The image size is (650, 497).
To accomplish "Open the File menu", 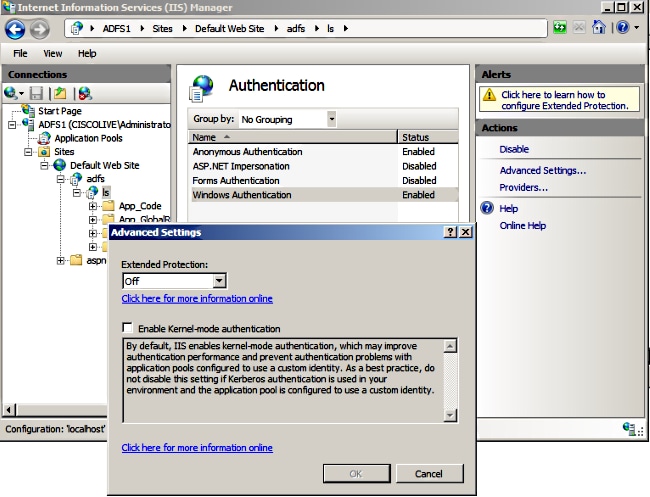I will point(20,53).
